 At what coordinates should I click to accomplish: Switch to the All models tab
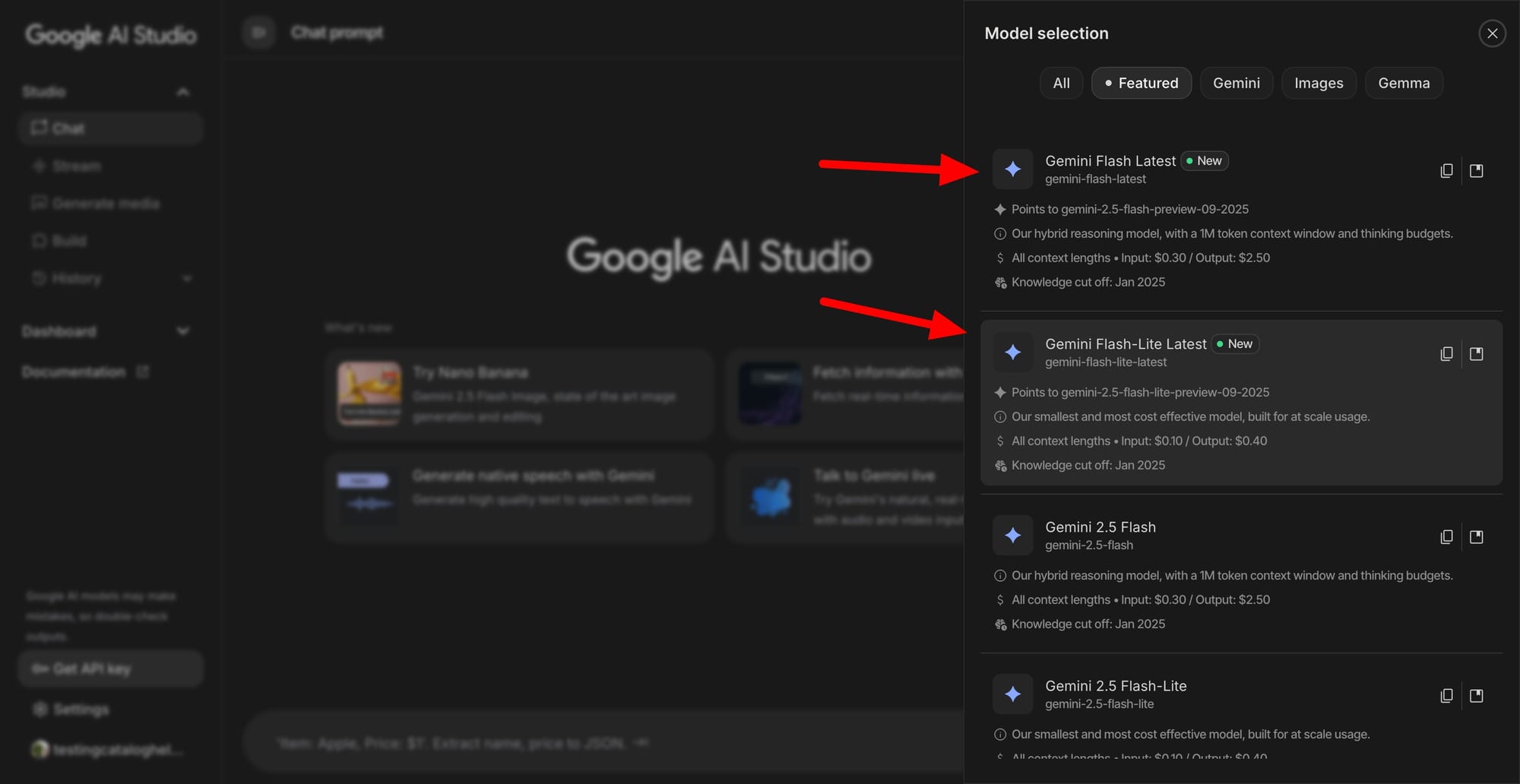click(1060, 83)
